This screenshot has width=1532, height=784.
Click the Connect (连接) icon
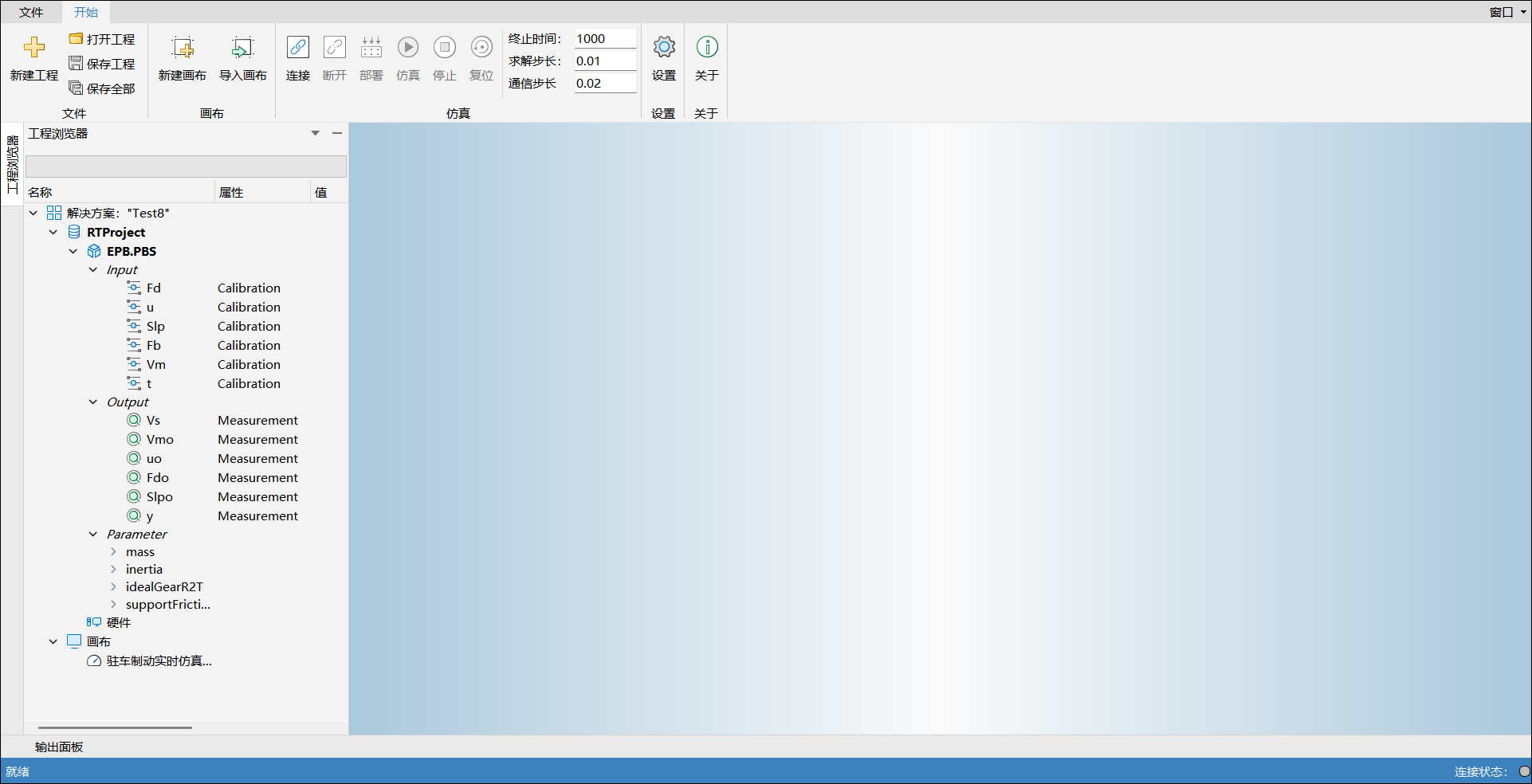point(298,48)
